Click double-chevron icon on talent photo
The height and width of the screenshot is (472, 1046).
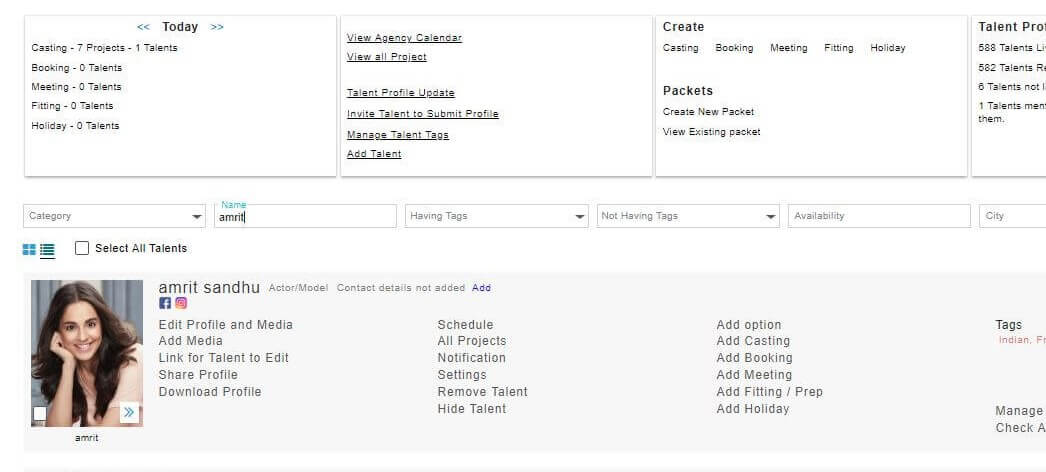click(129, 412)
